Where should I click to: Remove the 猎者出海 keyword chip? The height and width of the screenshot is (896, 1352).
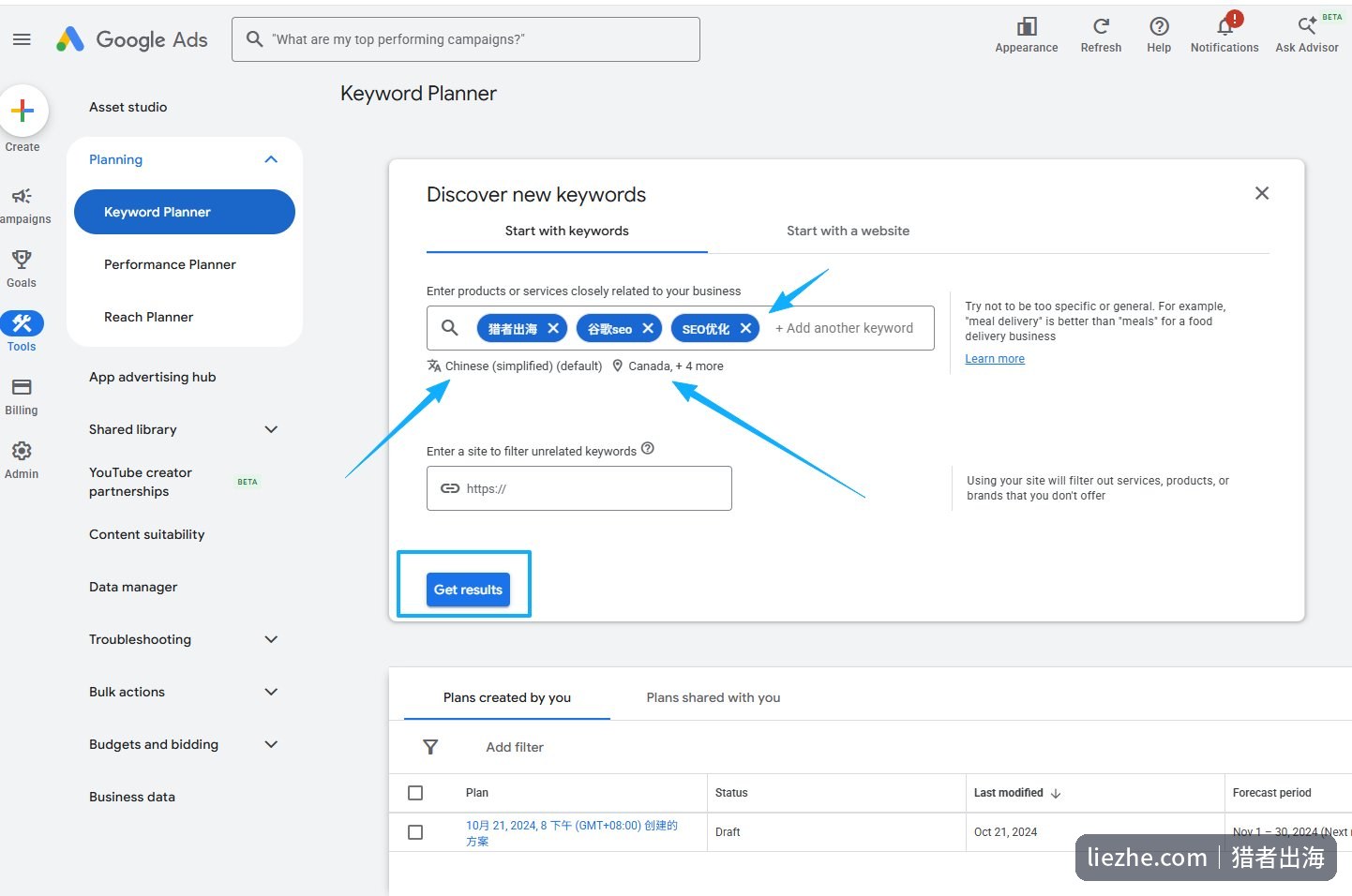(553, 328)
